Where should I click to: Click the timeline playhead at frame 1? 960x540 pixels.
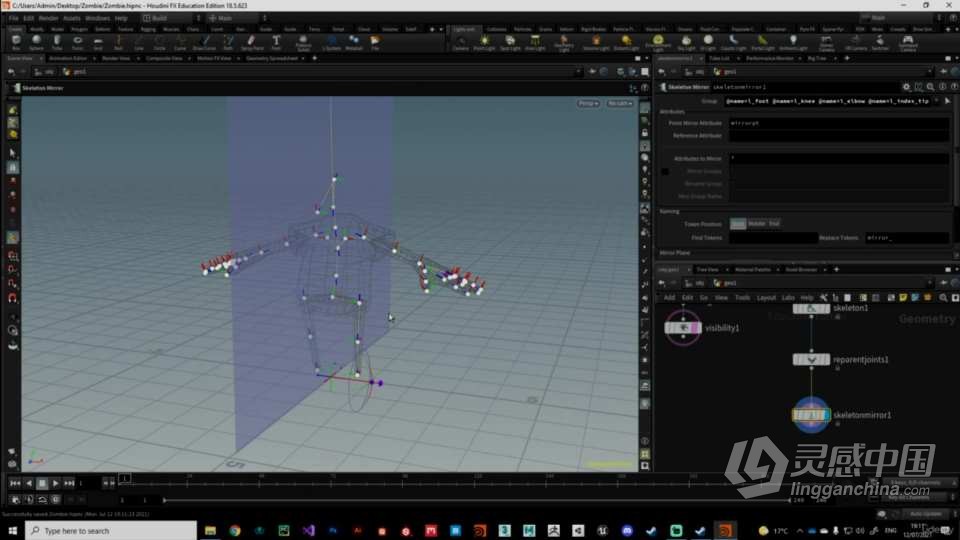coord(124,478)
